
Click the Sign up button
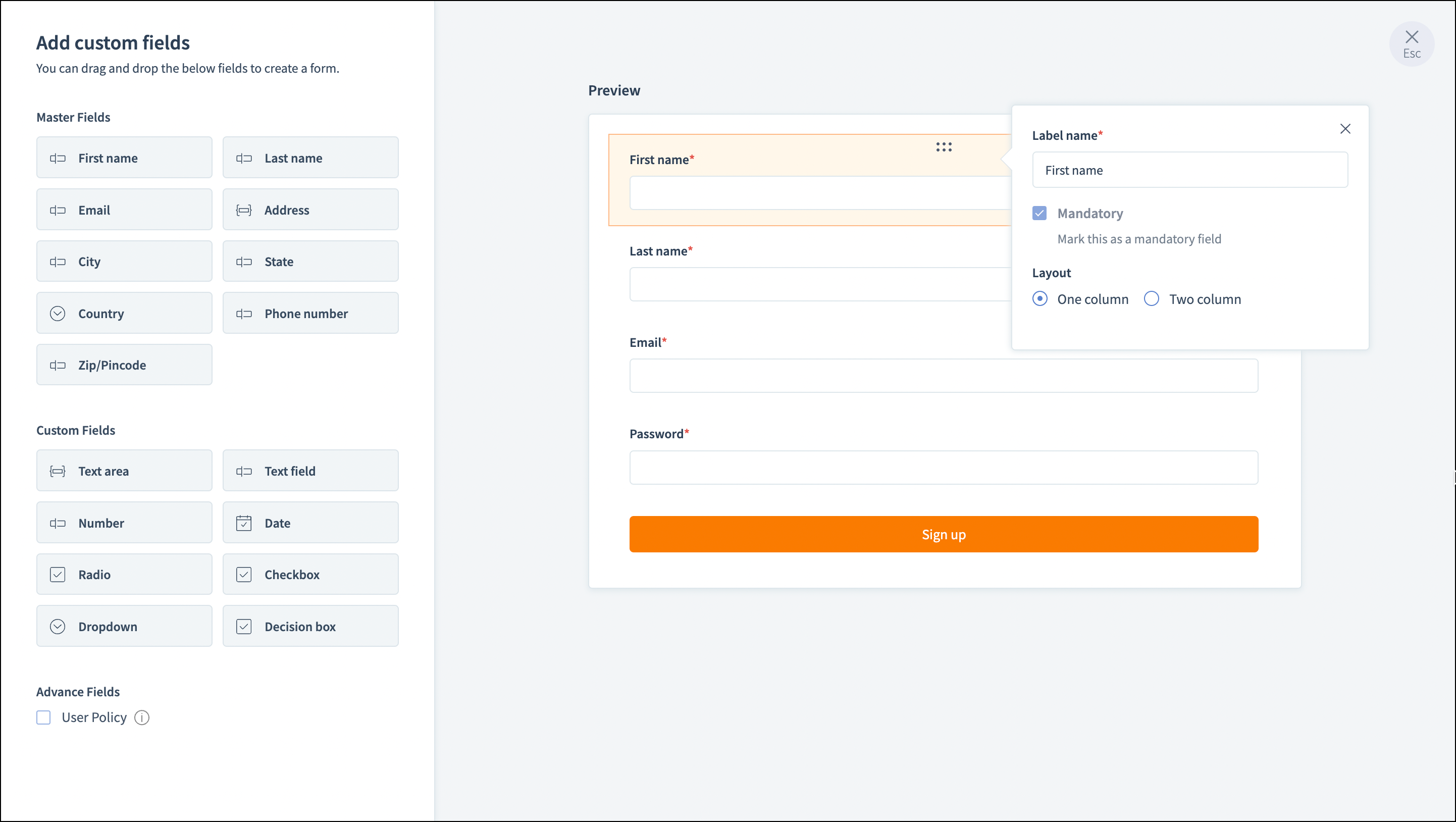944,534
